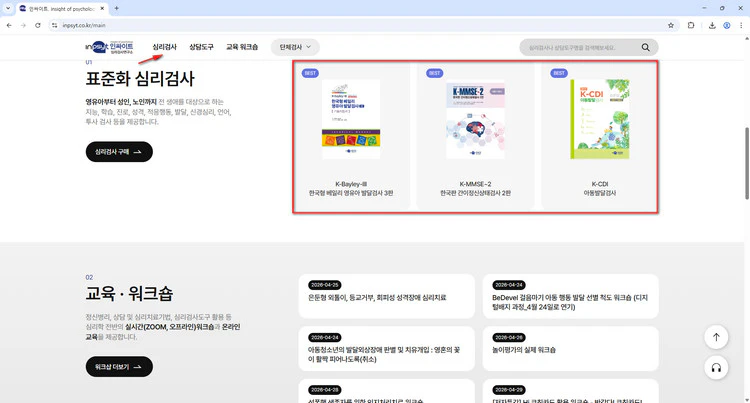Open 은둔형 외톨이 workshop card
The height and width of the screenshot is (403, 750).
(386, 296)
